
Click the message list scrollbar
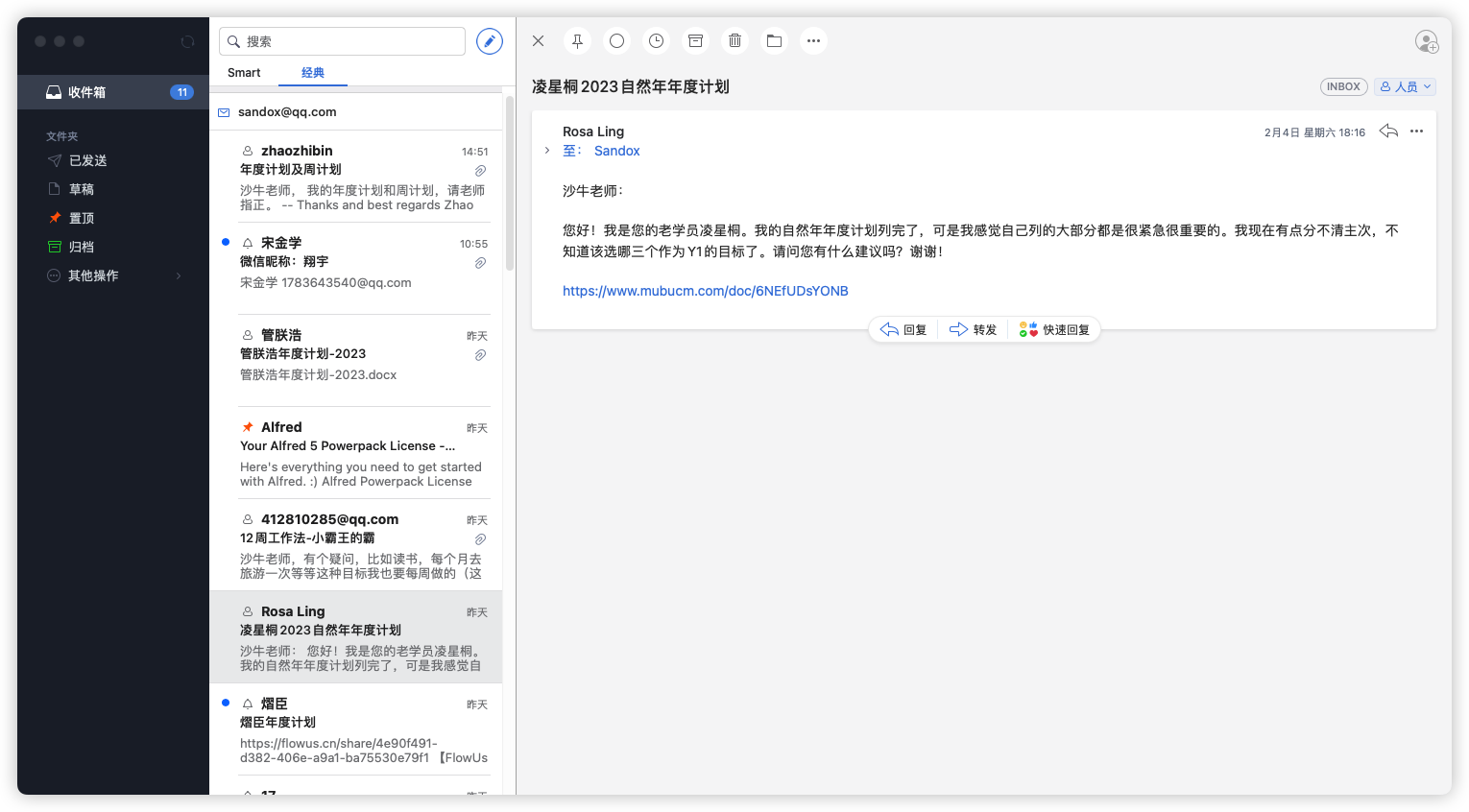509,182
